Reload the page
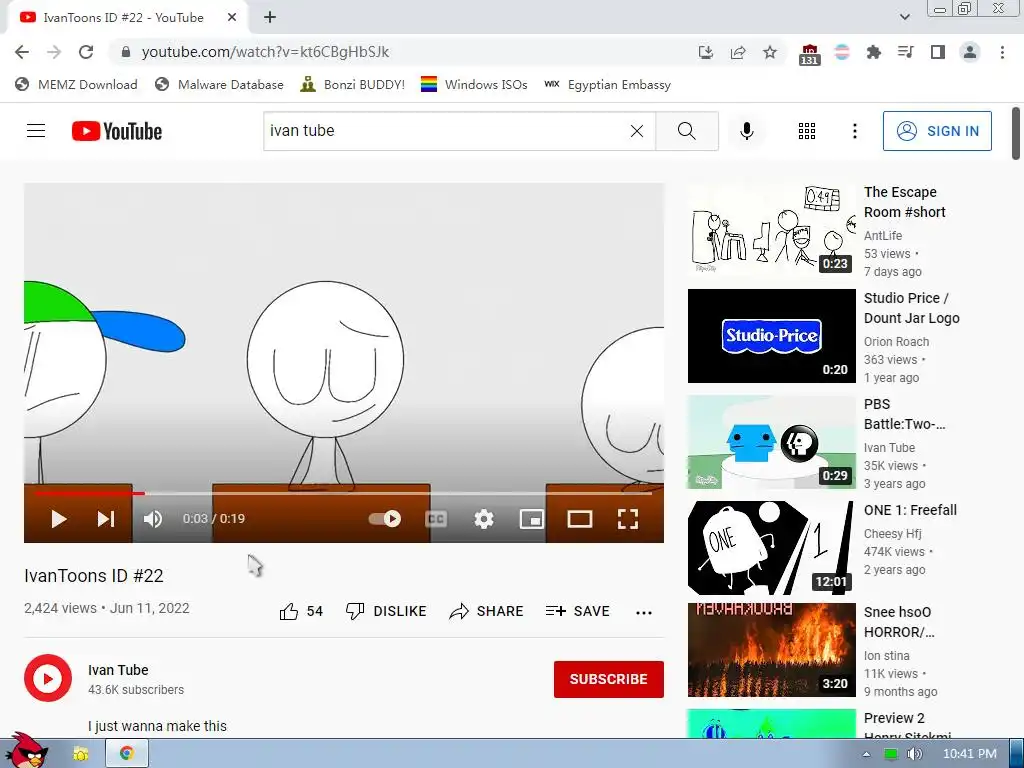Screen dimensions: 1024x768 tap(86, 52)
